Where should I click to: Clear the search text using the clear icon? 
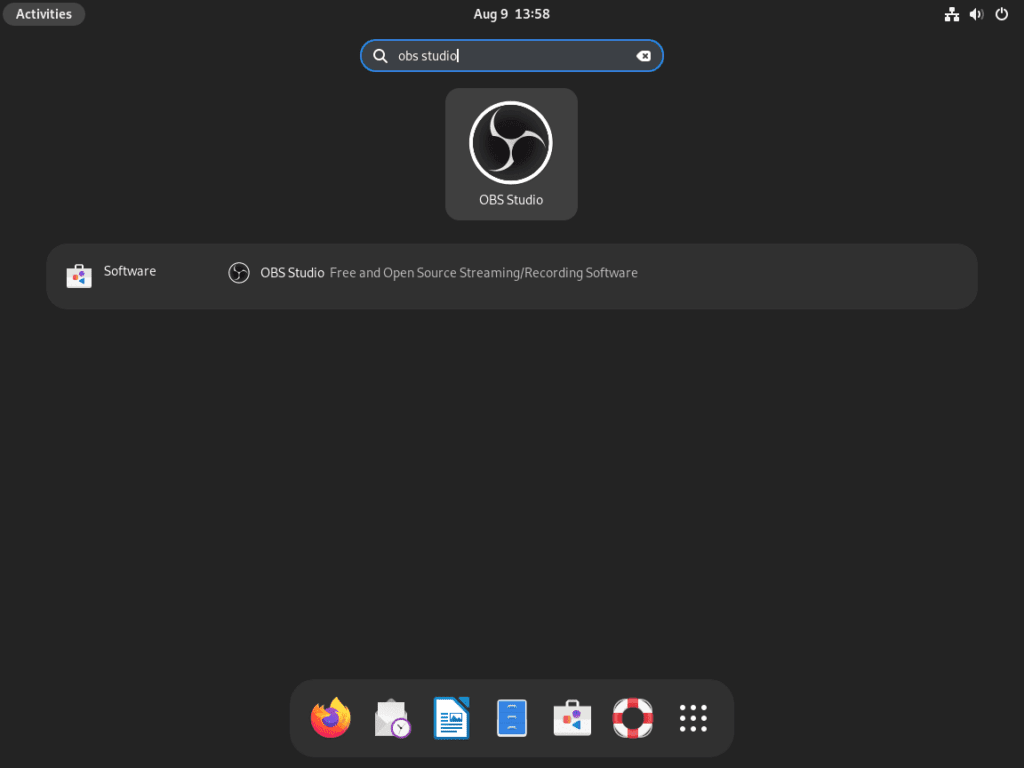[644, 56]
